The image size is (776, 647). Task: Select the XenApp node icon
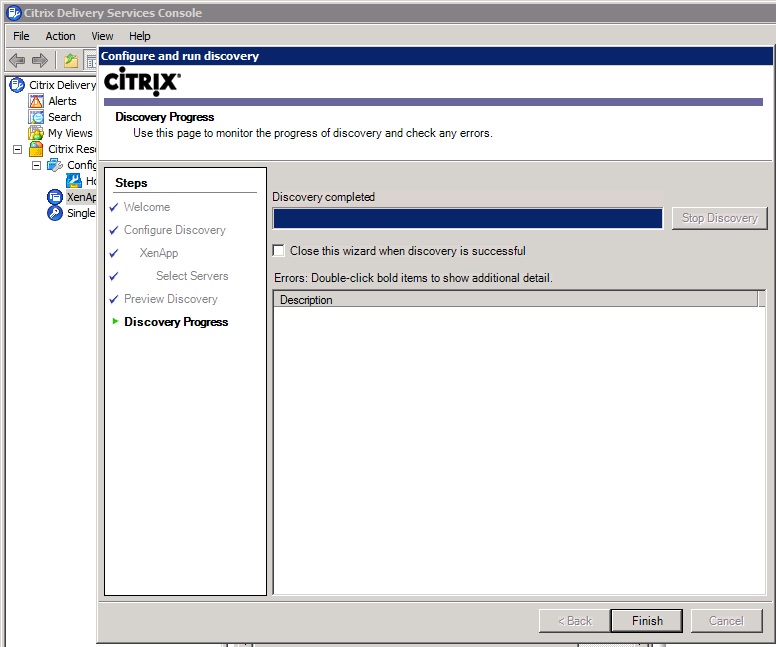click(x=55, y=197)
